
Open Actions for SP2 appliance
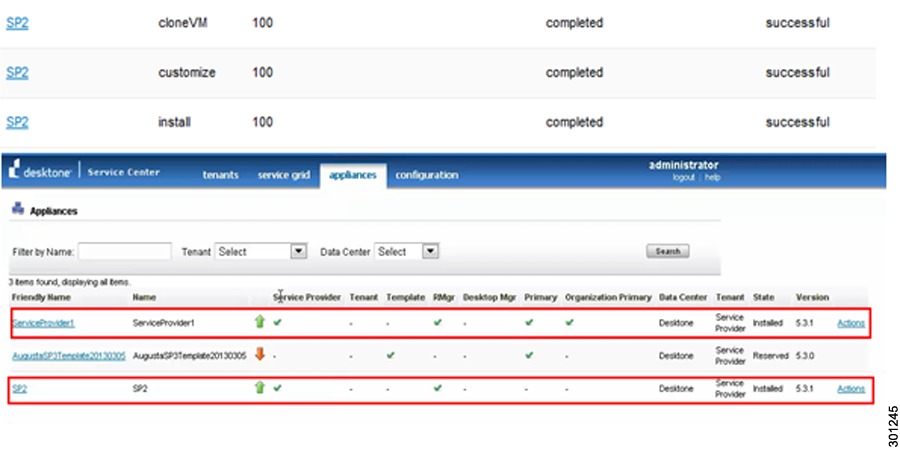(x=851, y=389)
